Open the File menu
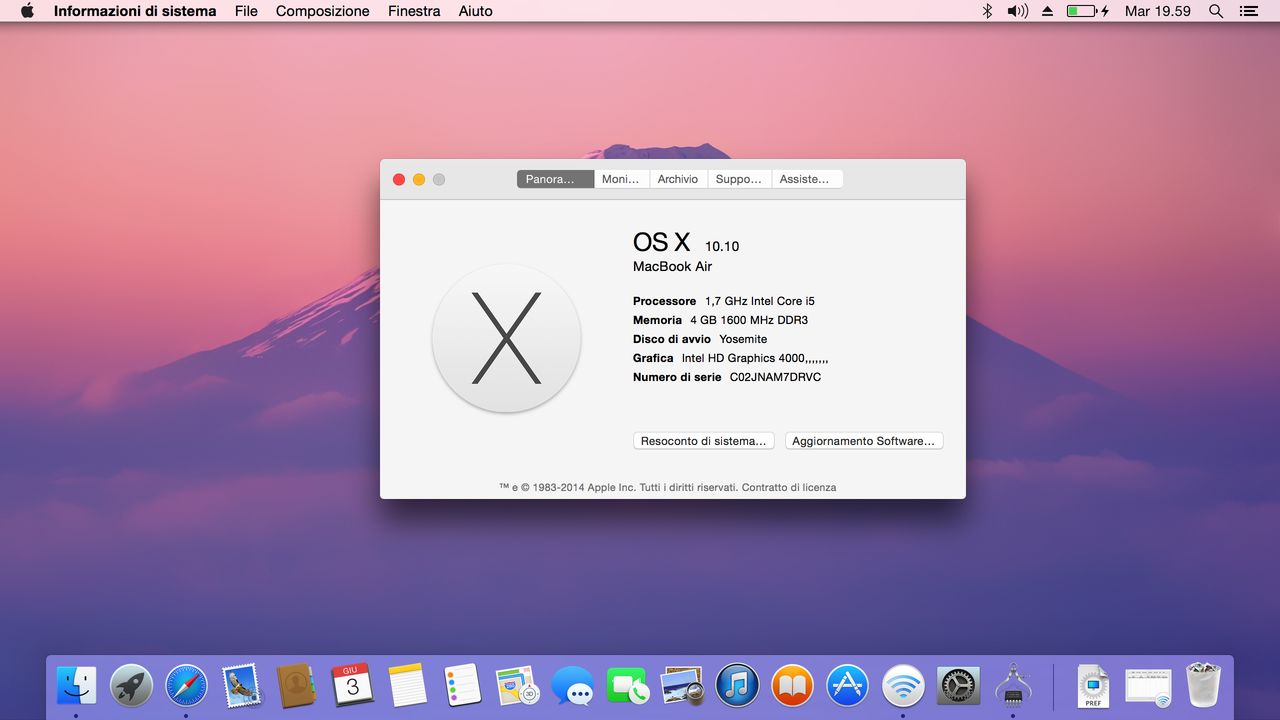This screenshot has width=1280, height=720. pos(246,11)
